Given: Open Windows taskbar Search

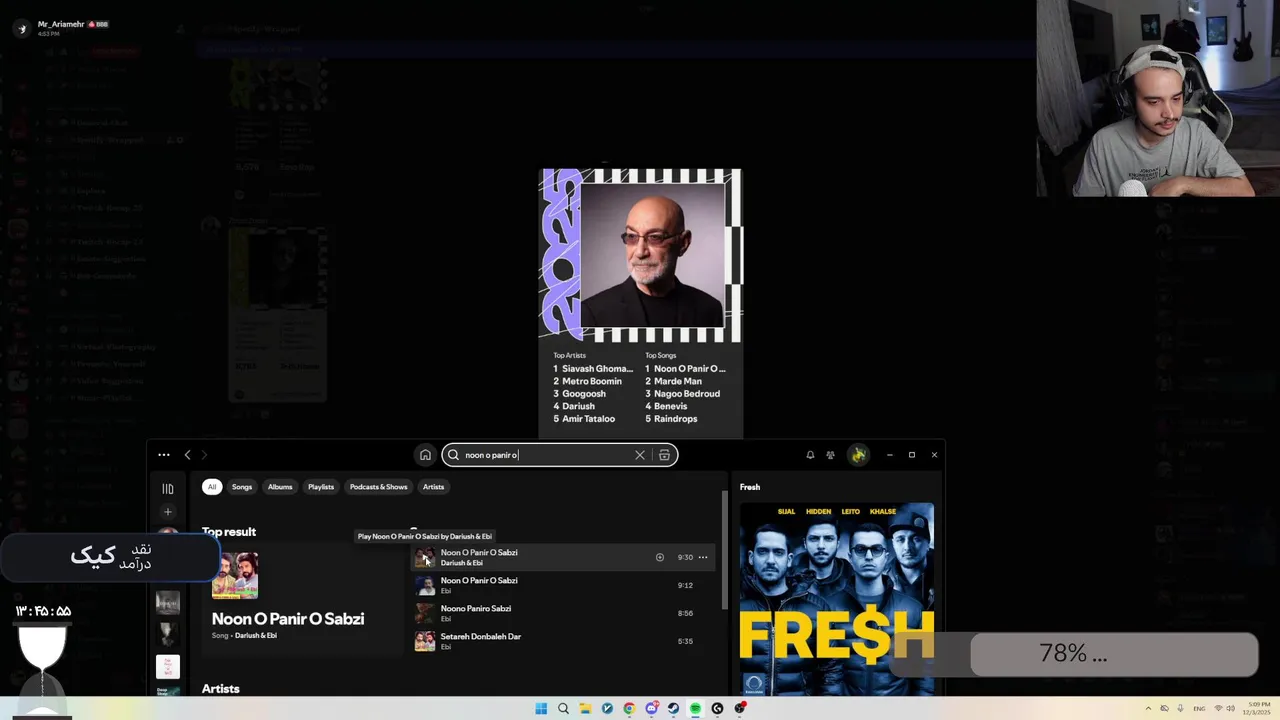Looking at the screenshot, I should pyautogui.click(x=563, y=708).
